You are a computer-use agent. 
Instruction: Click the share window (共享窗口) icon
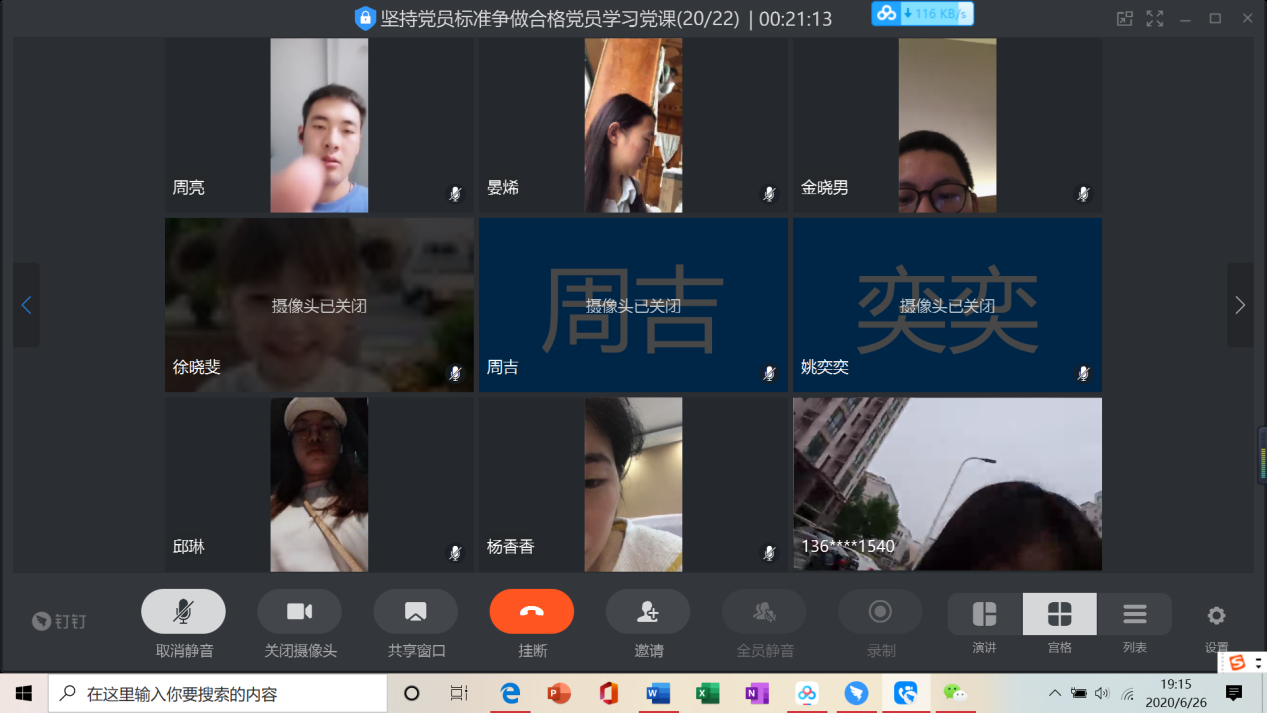415,612
